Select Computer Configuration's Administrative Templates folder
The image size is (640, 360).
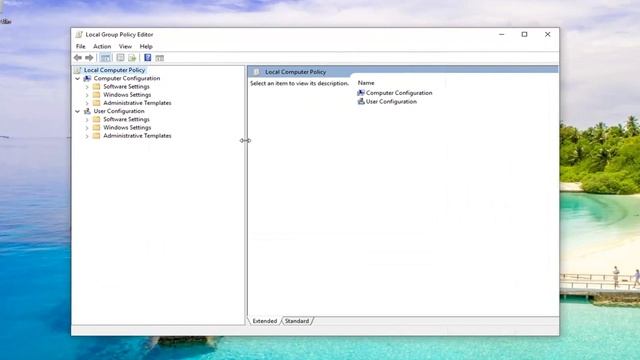(137, 103)
